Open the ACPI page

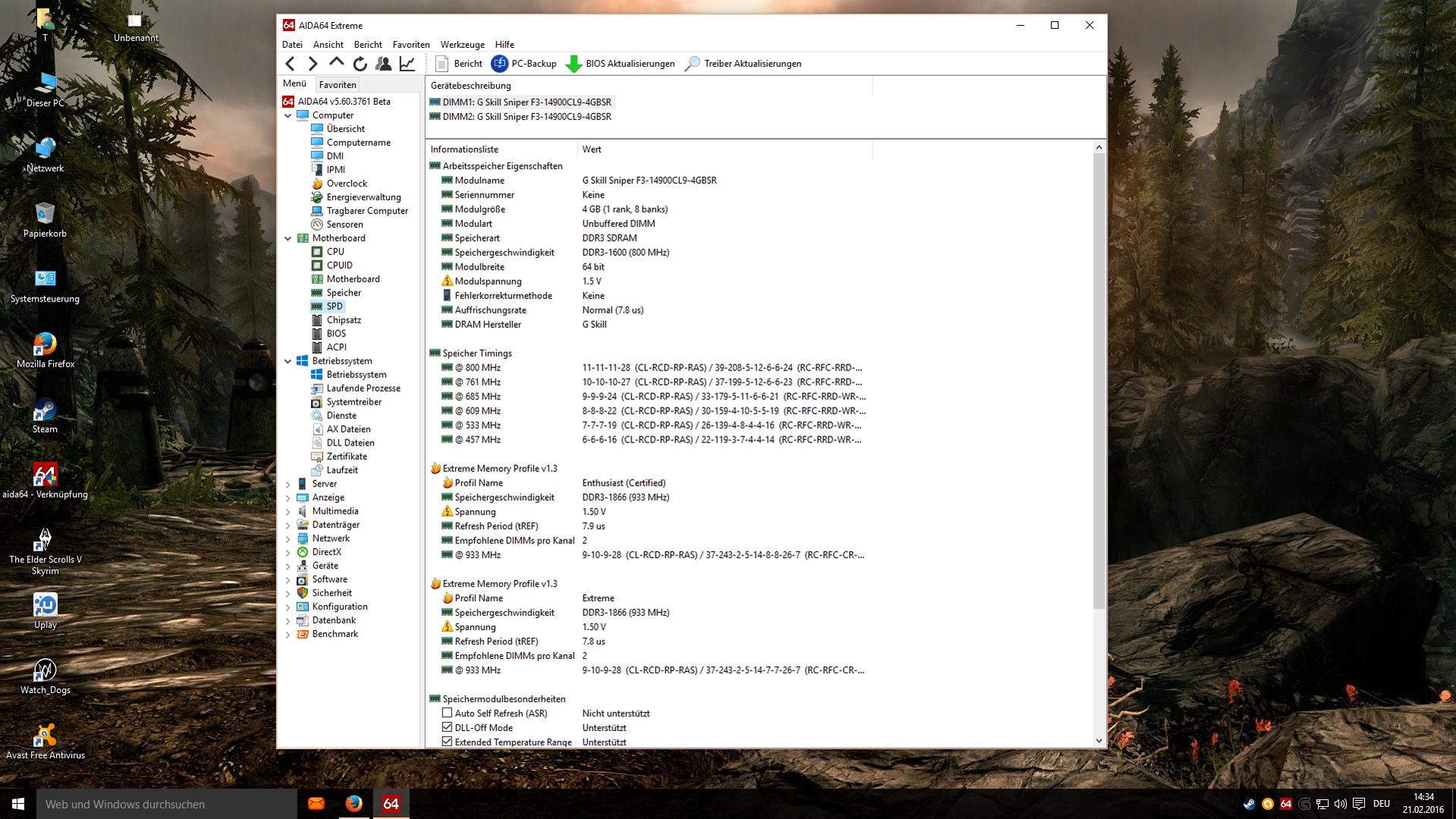336,348
